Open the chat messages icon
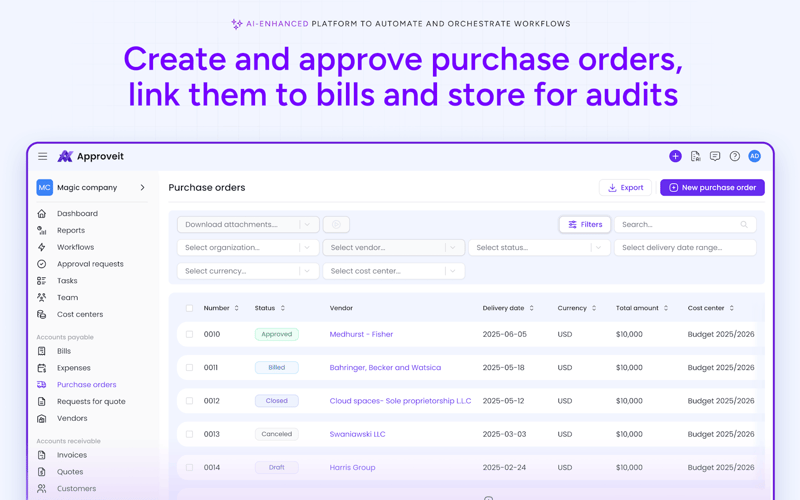This screenshot has height=500, width=800. pos(715,156)
